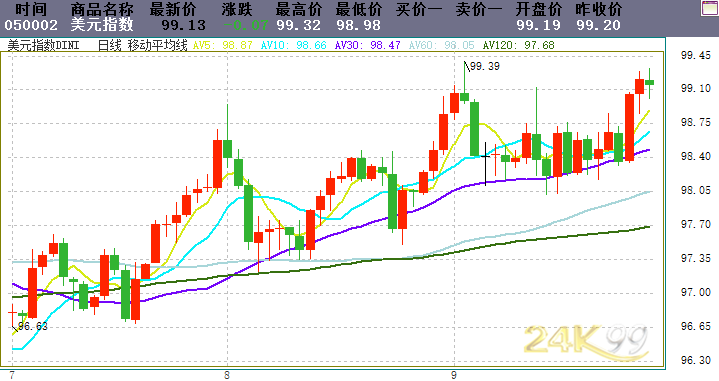
Task: Click the 美元指数DINI chart title
Action: pos(44,45)
